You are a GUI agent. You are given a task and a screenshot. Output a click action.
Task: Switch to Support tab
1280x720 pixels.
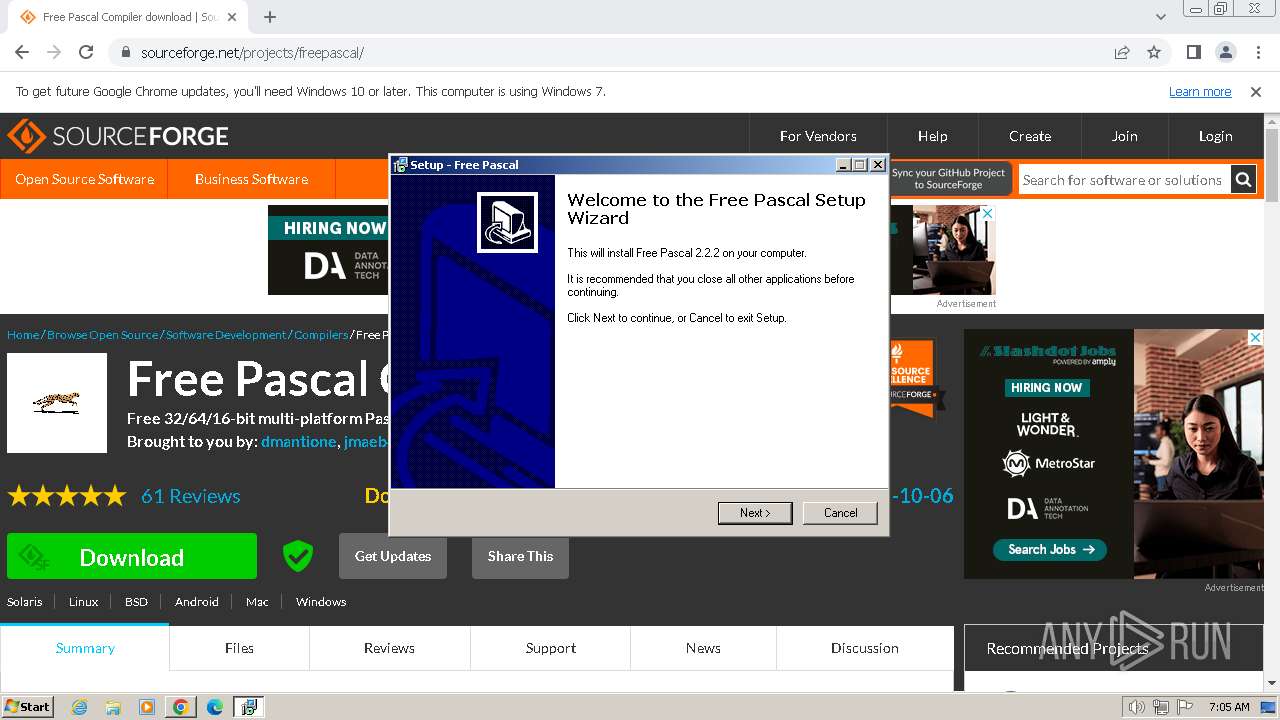tap(551, 648)
